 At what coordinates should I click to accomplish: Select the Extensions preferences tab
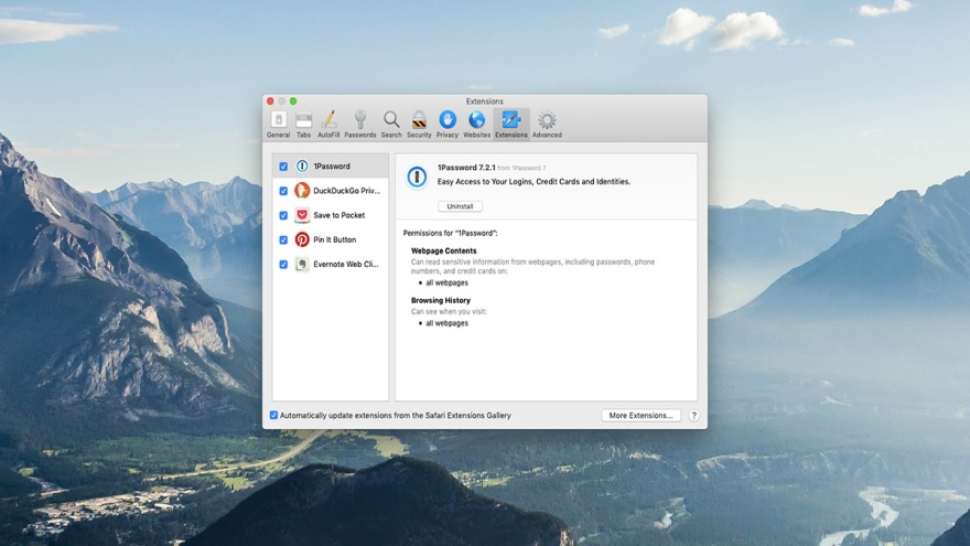click(x=511, y=124)
